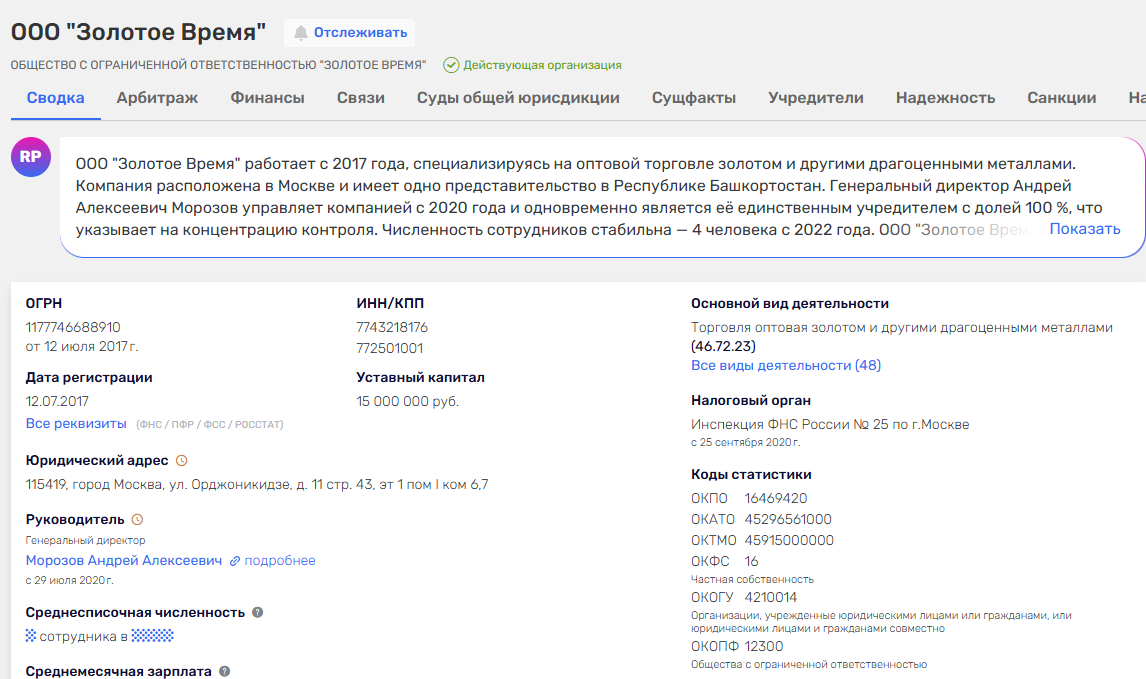
Task: Click the blurred year value after сотрудника в
Action: pyautogui.click(x=153, y=636)
